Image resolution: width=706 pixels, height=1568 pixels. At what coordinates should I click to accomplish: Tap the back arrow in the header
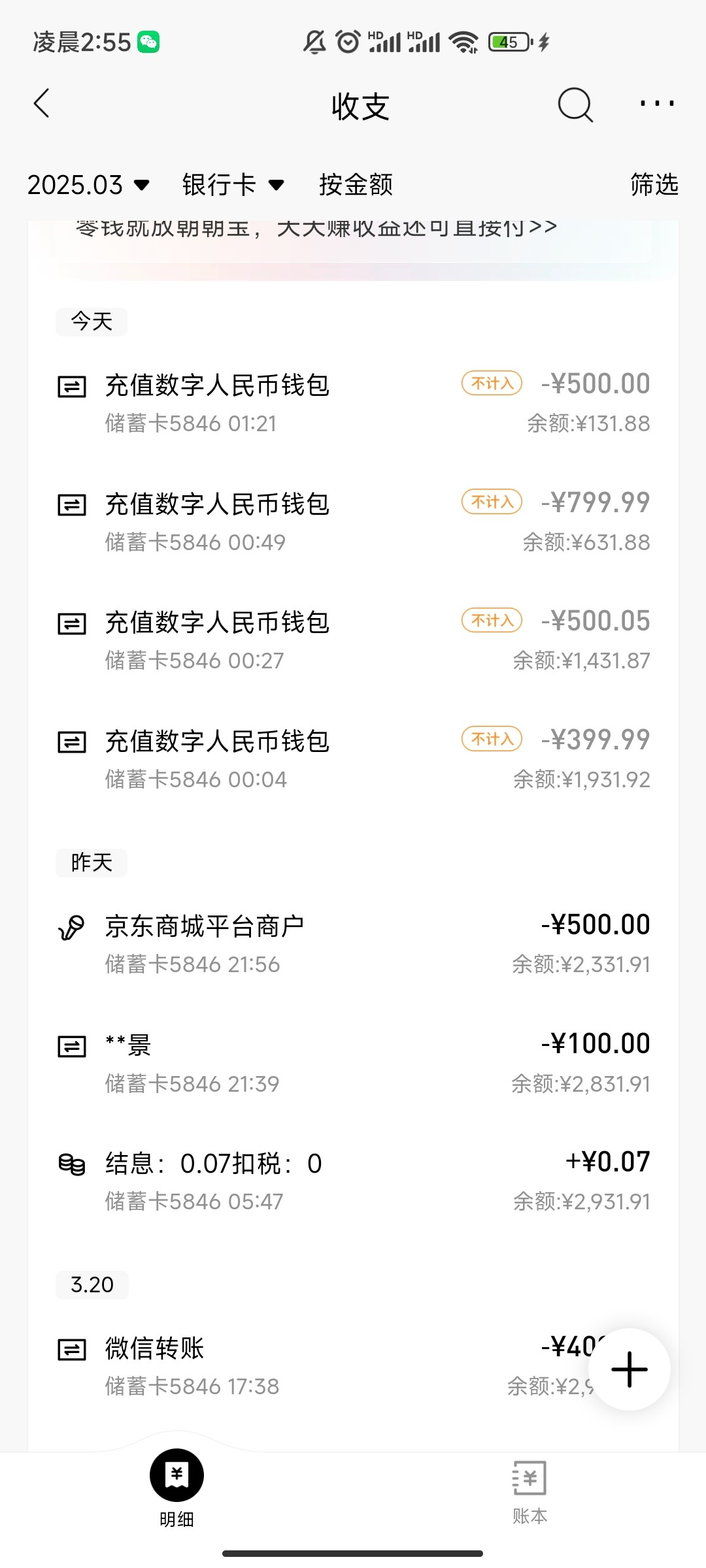[42, 104]
